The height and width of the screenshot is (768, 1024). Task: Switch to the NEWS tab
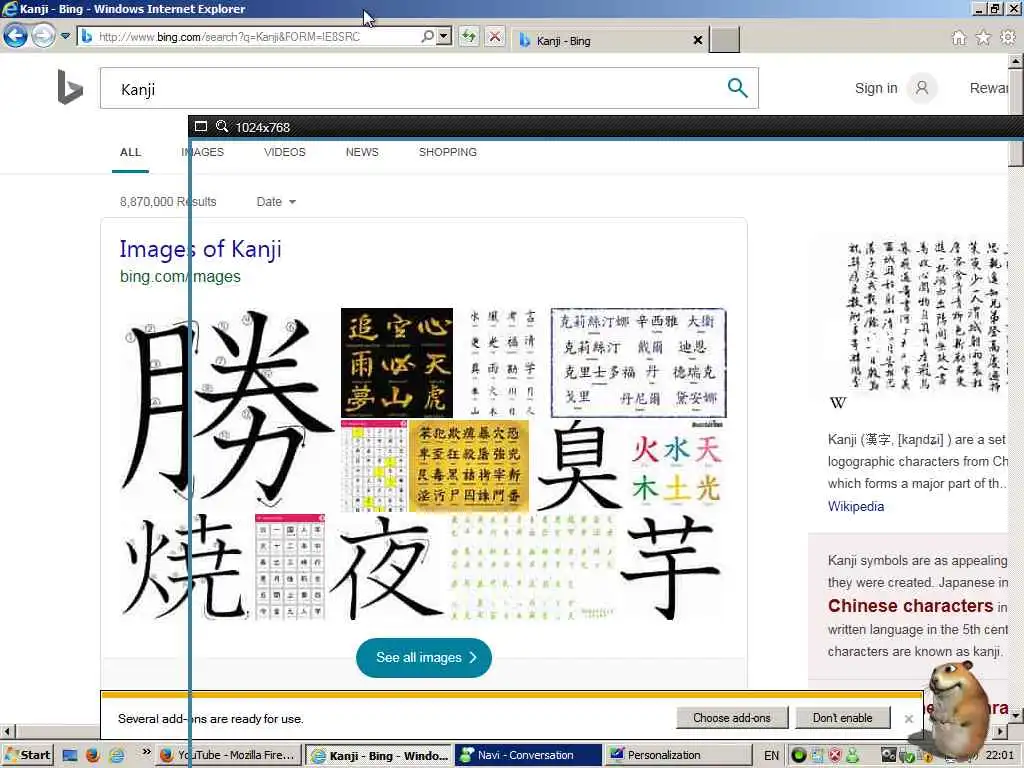[362, 152]
